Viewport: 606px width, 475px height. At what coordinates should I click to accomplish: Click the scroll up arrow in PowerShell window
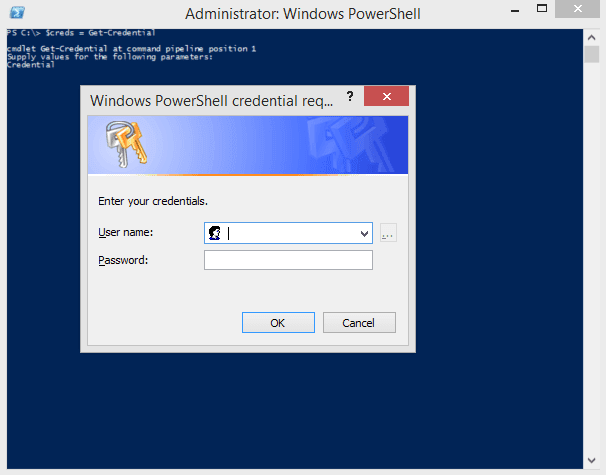591,37
